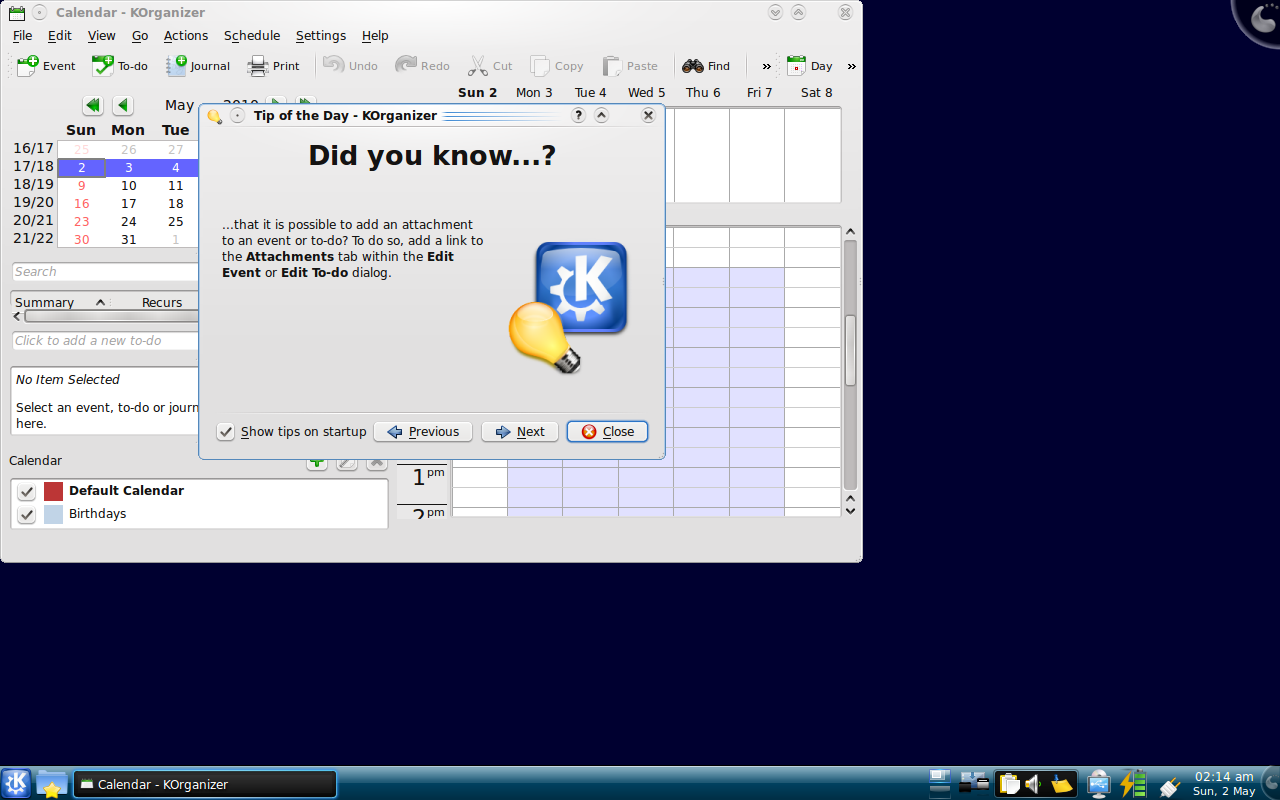Click the virtual desktop pager icon

tap(939, 783)
